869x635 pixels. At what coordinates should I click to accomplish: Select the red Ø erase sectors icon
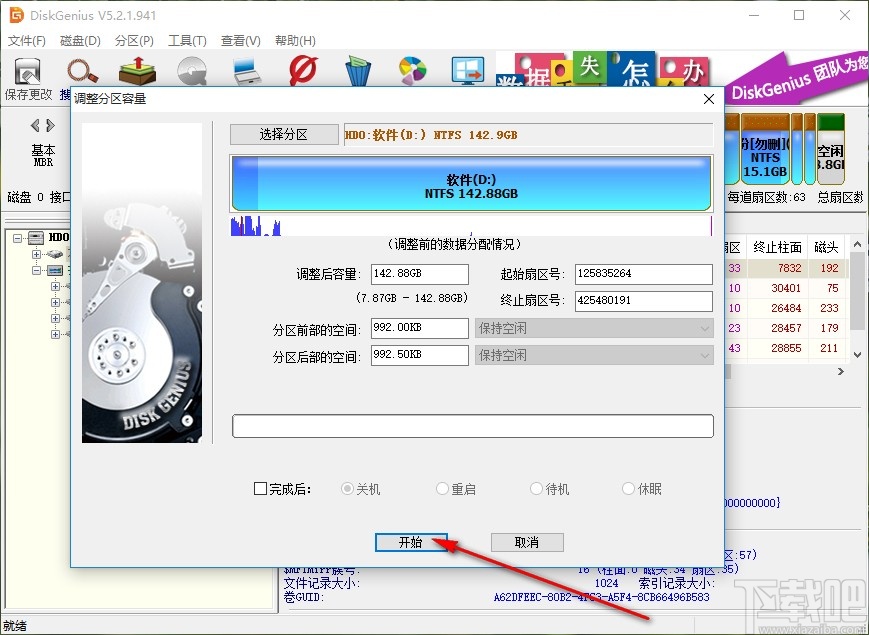point(302,71)
